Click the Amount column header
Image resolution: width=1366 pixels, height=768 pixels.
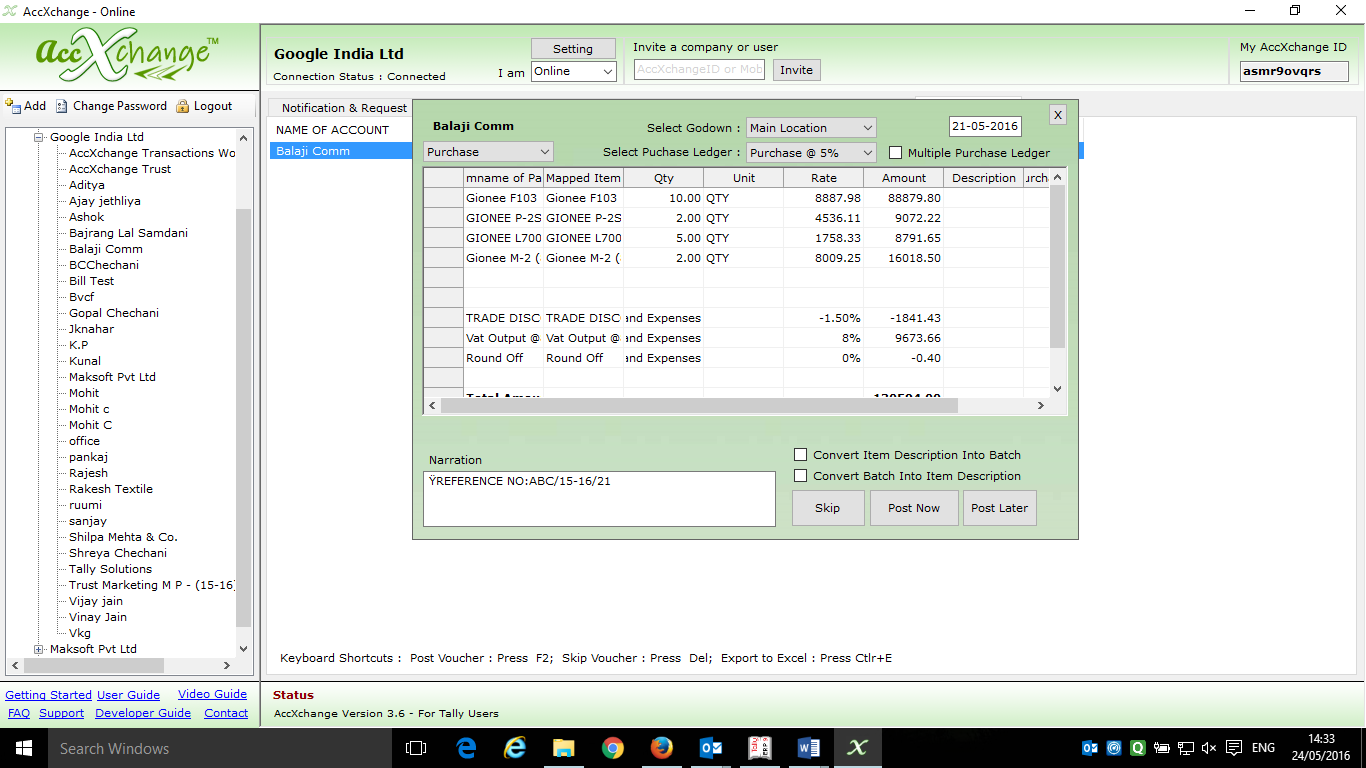point(904,178)
